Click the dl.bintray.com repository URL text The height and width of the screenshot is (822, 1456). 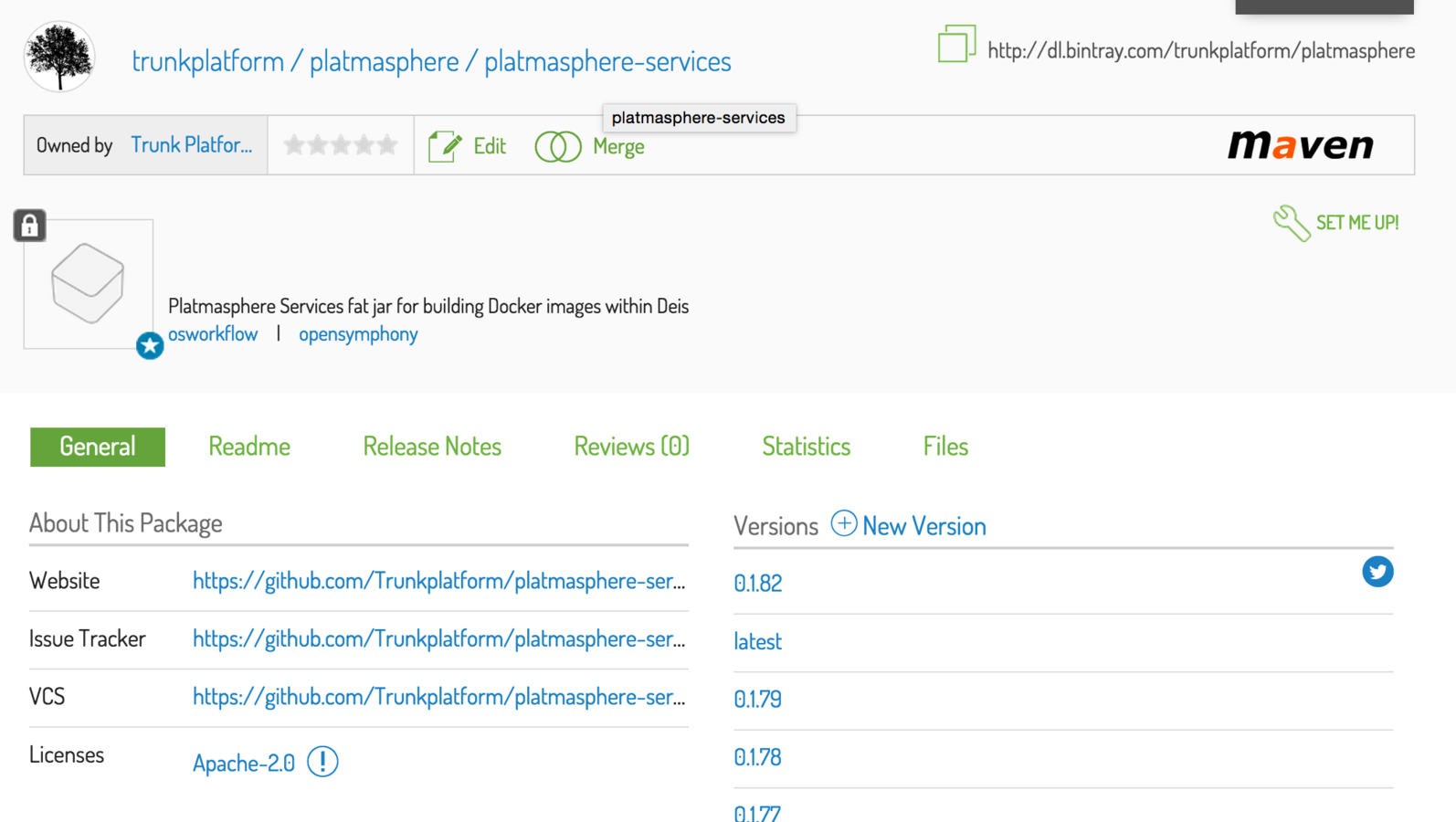click(x=1201, y=51)
